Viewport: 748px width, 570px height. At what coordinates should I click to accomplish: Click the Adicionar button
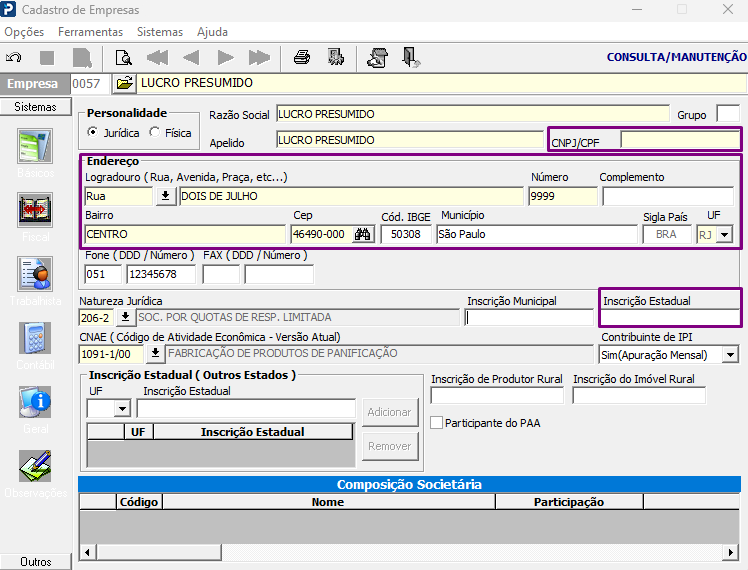tap(389, 412)
